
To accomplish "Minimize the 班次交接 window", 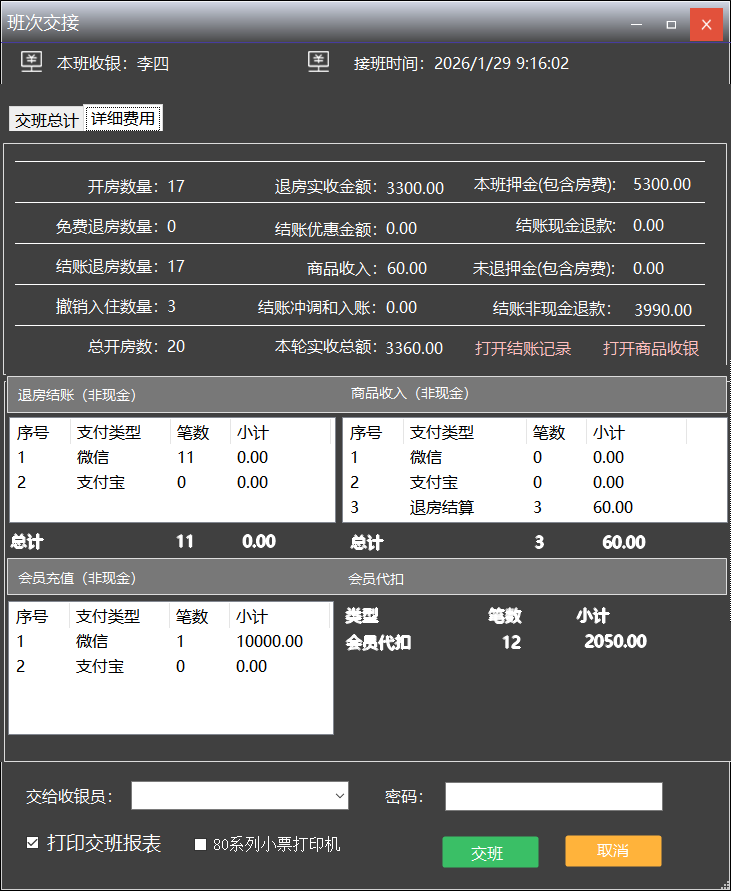I will coord(635,24).
